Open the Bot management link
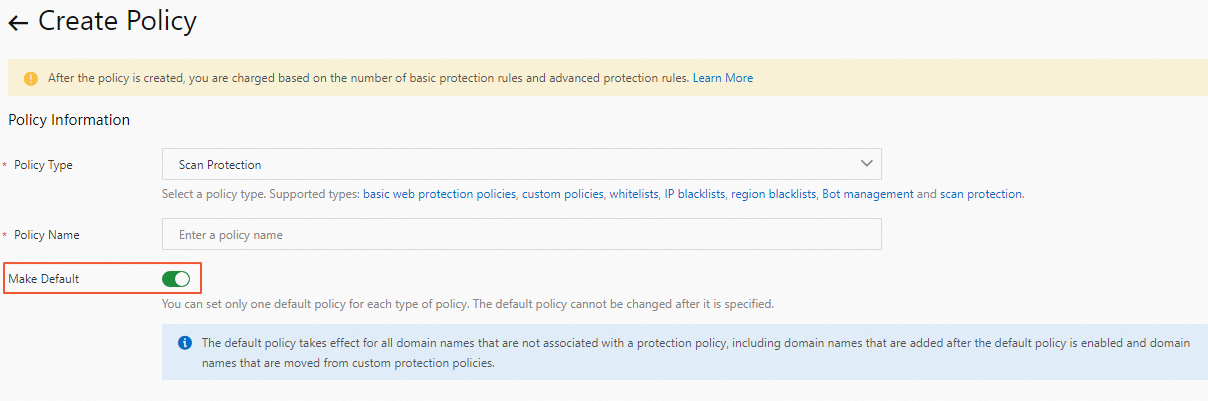The width and height of the screenshot is (1208, 401). point(867,194)
